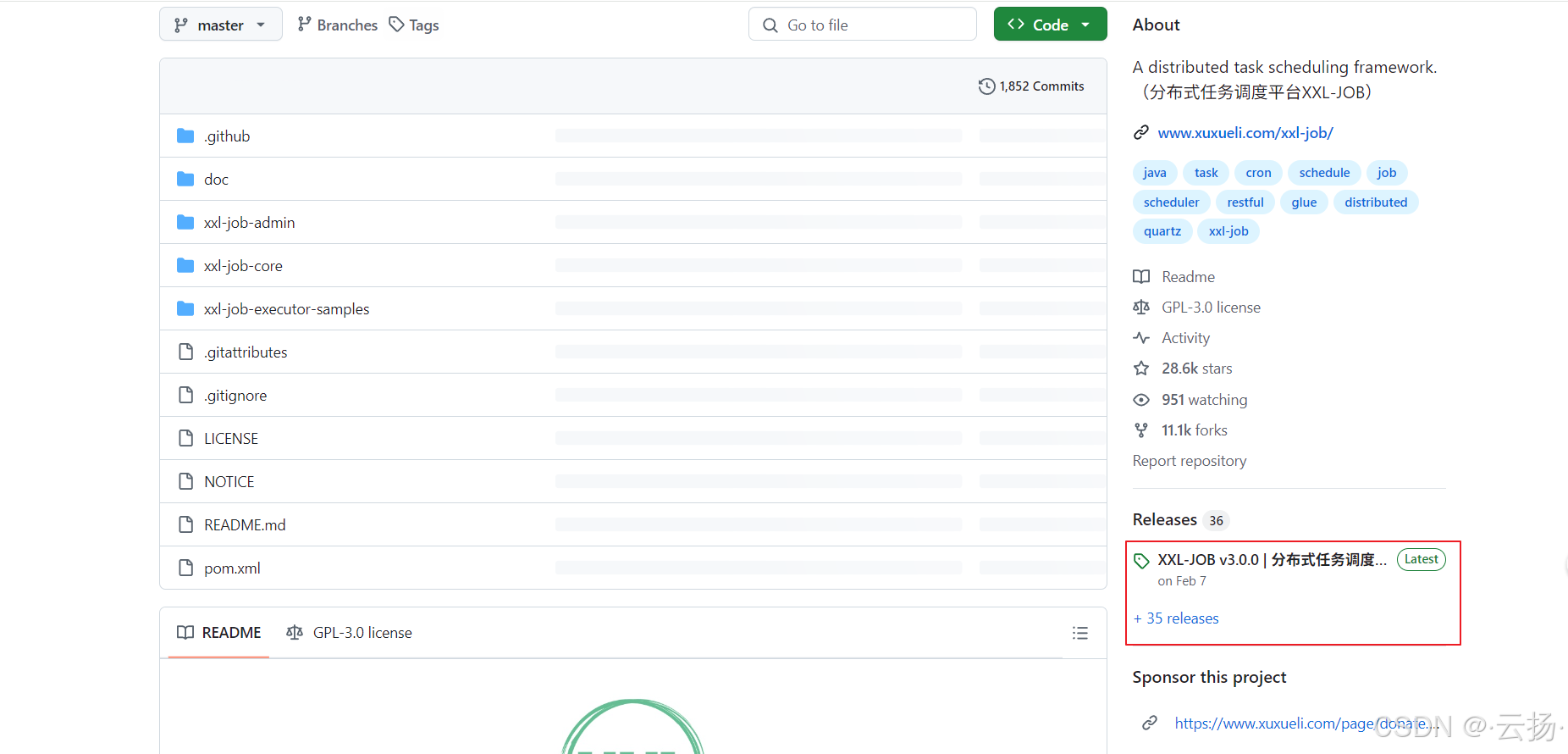Open the xxl-job-admin folder name
Screen dimensions: 1568x754
(250, 223)
